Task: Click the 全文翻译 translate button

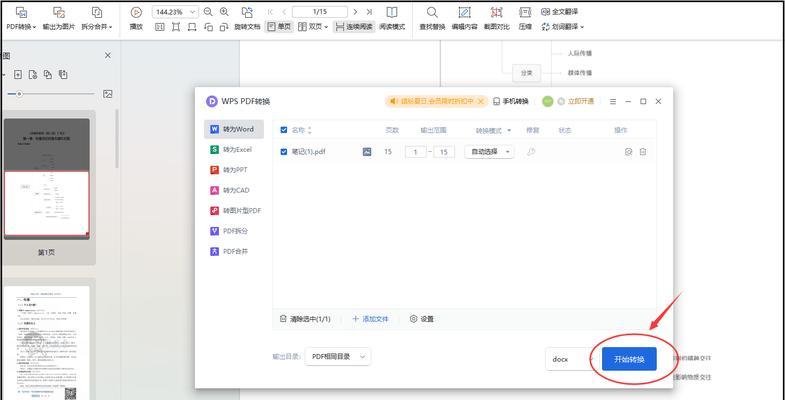Action: (560, 12)
